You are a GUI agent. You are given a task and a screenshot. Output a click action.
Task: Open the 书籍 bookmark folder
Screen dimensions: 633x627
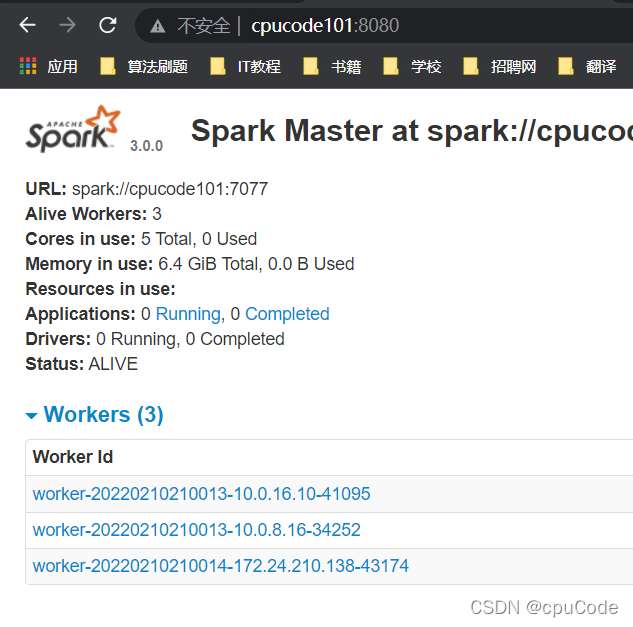coord(332,66)
